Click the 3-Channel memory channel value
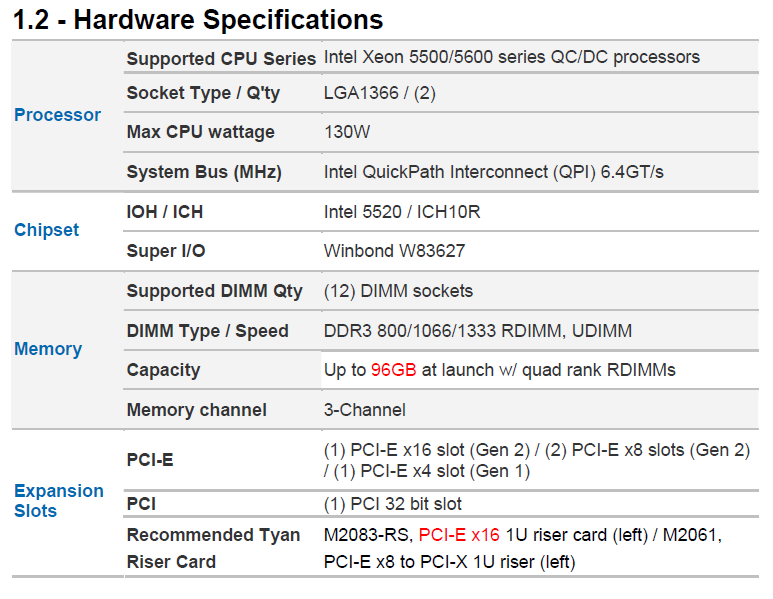 point(365,410)
